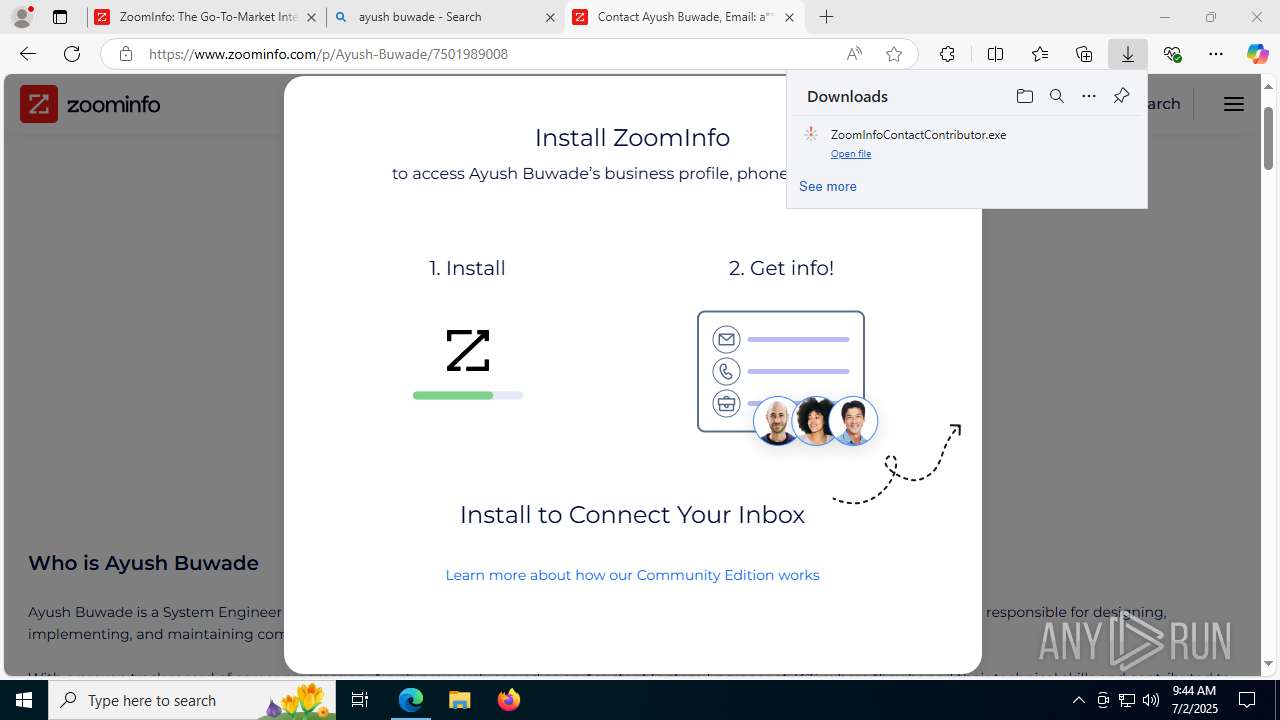Open a new browser tab
Image resolution: width=1280 pixels, height=720 pixels.
pyautogui.click(x=826, y=17)
